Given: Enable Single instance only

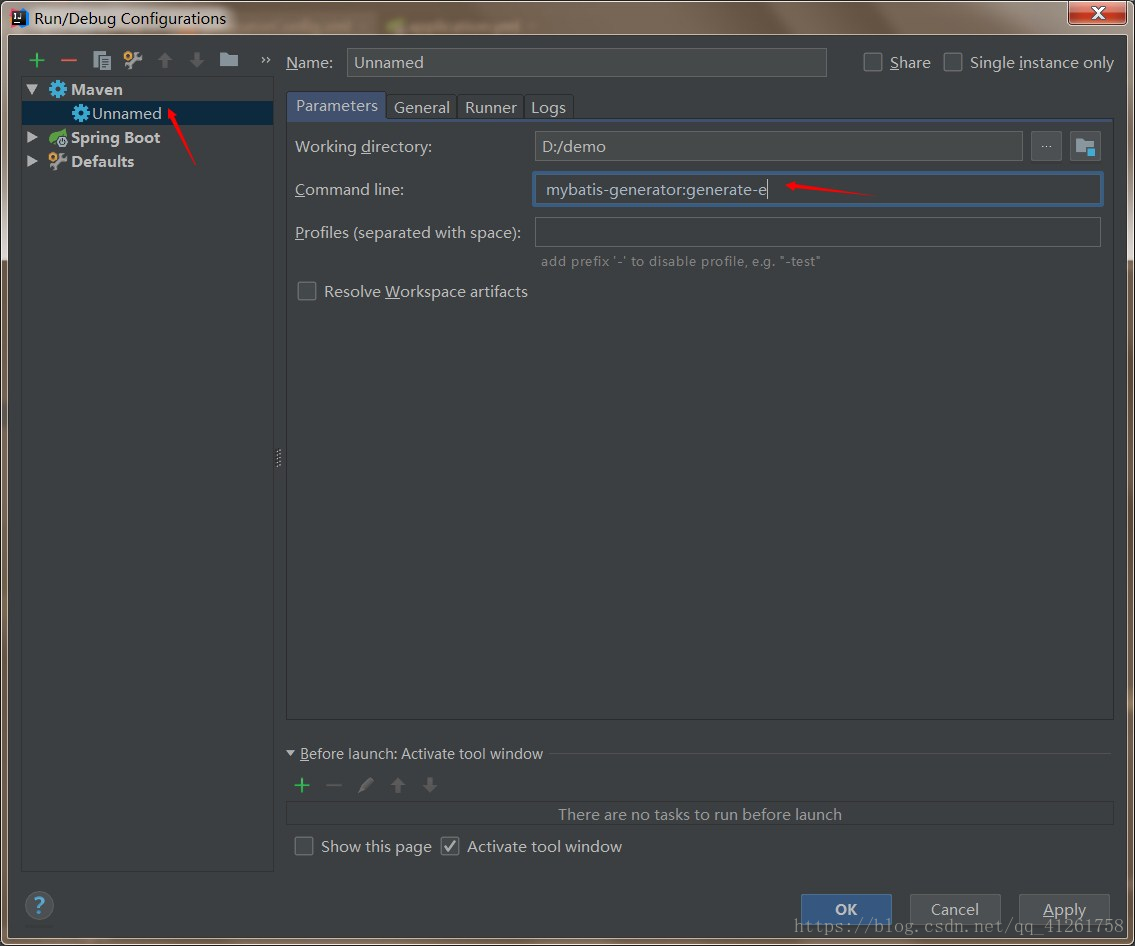Looking at the screenshot, I should (953, 62).
